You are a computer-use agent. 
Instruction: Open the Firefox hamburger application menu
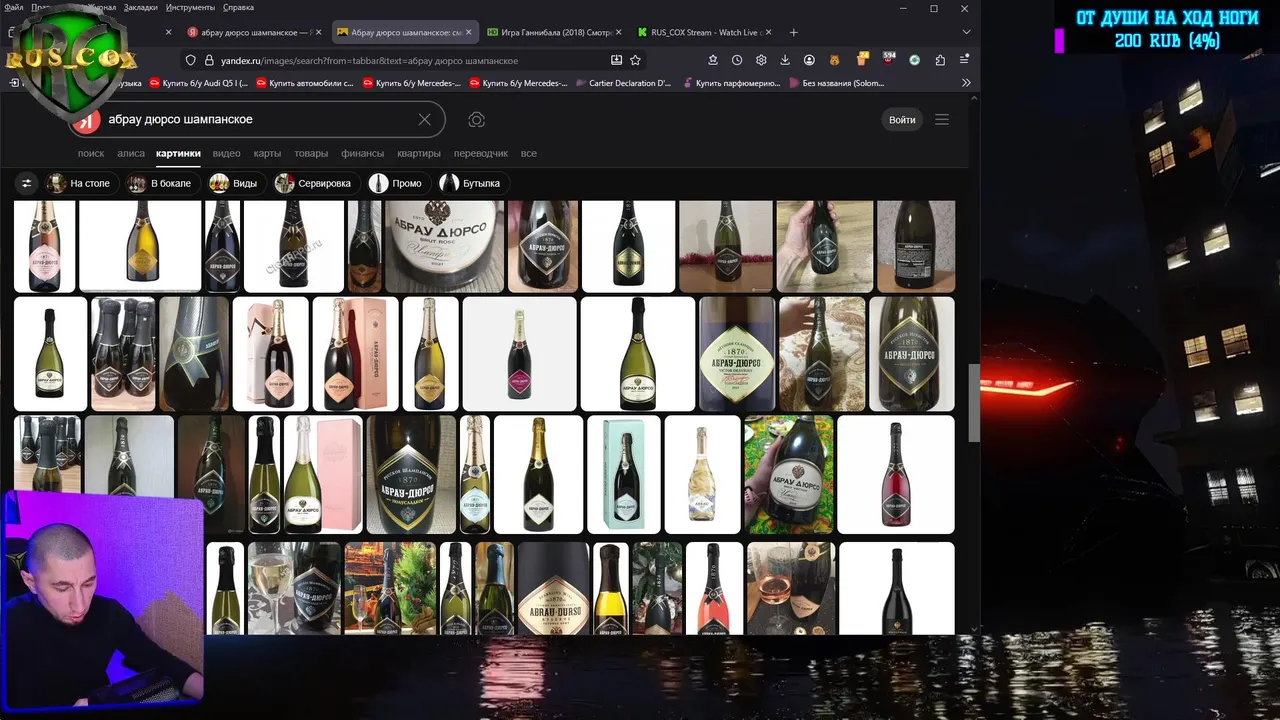pos(965,60)
